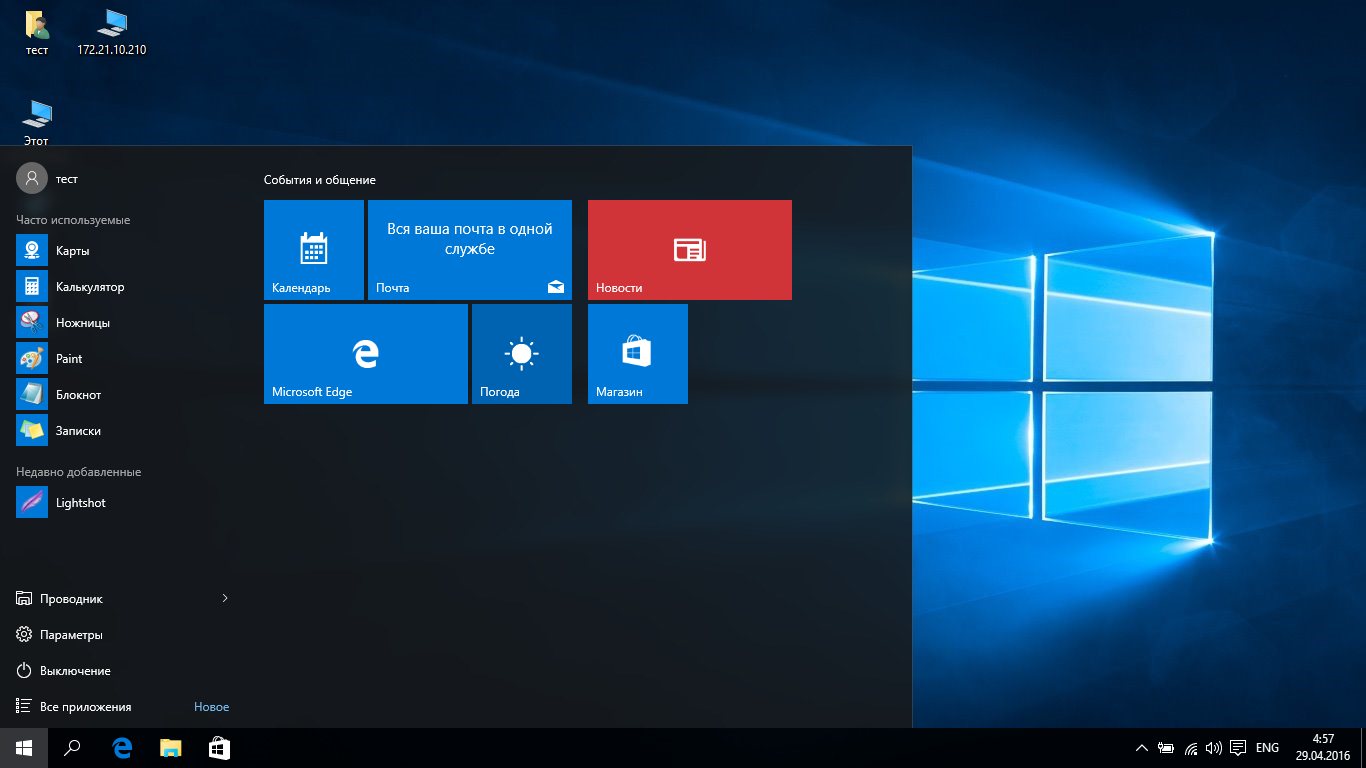The image size is (1366, 768).
Task: Click the Часто используемые heading
Action: pos(73,220)
